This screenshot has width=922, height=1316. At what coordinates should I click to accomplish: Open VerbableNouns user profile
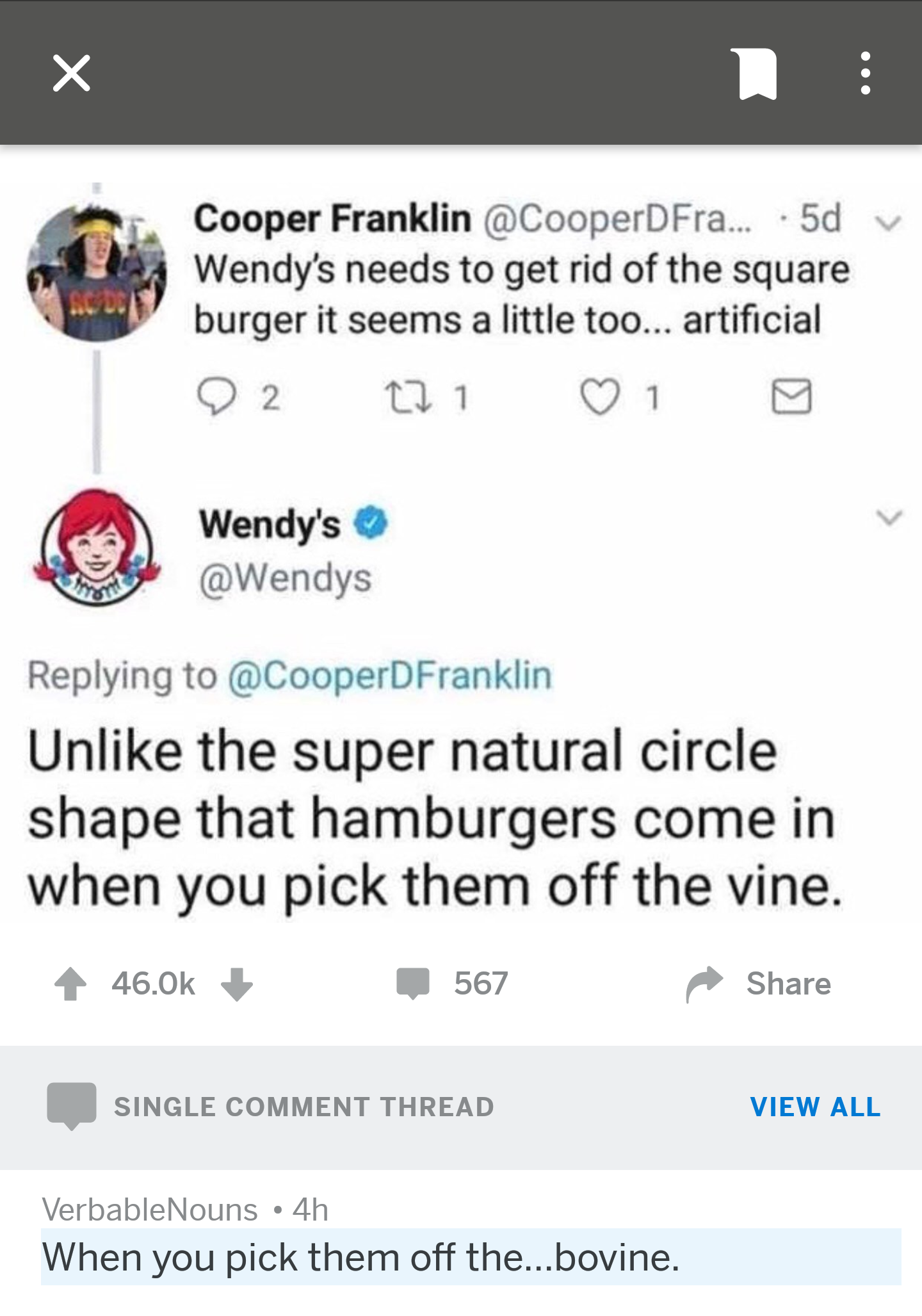point(150,1210)
